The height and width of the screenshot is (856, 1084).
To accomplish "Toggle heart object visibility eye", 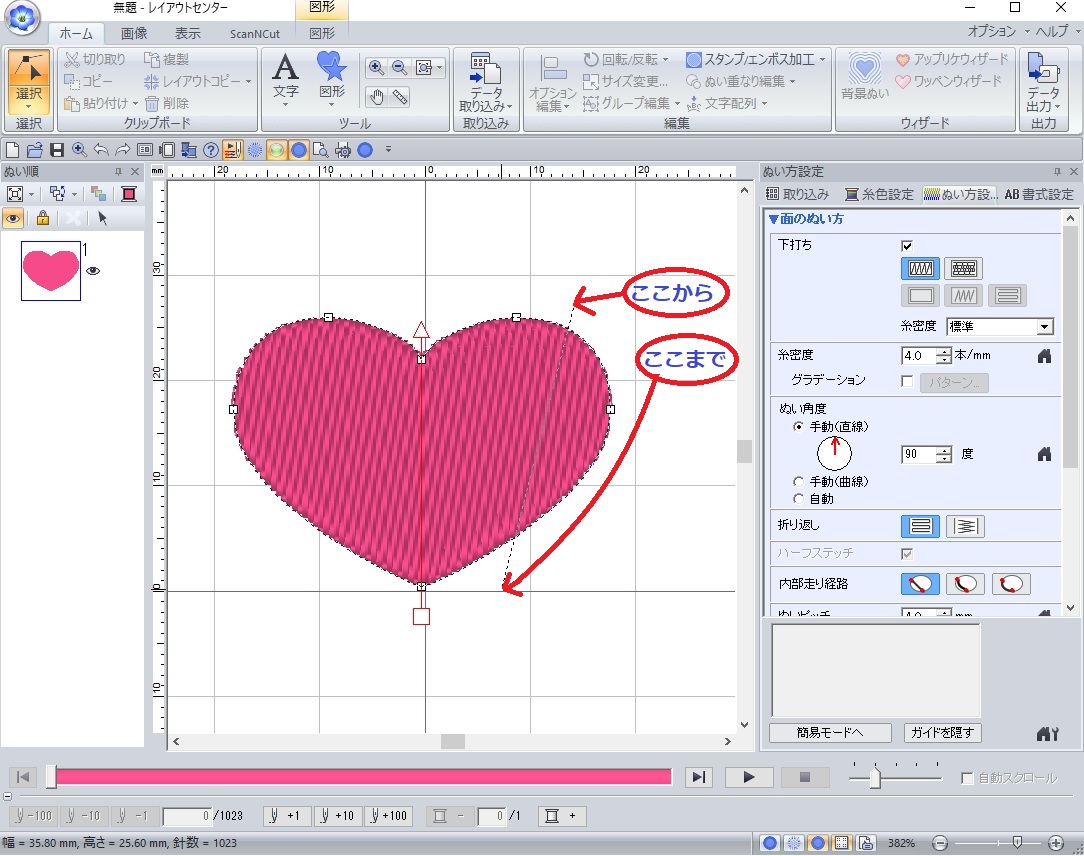I will click(x=93, y=271).
